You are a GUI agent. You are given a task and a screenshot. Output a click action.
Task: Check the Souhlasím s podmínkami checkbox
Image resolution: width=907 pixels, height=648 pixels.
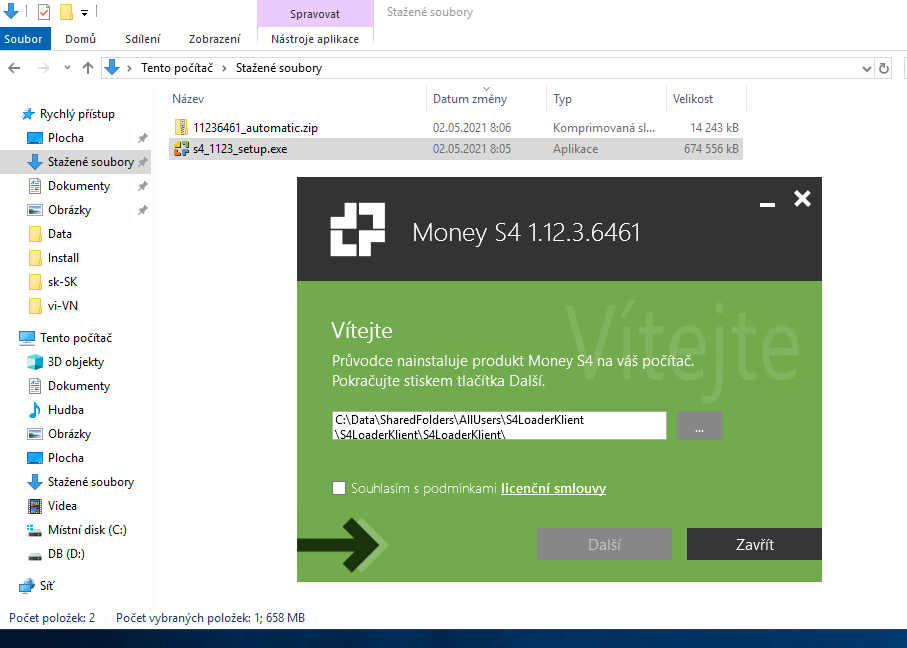[339, 488]
